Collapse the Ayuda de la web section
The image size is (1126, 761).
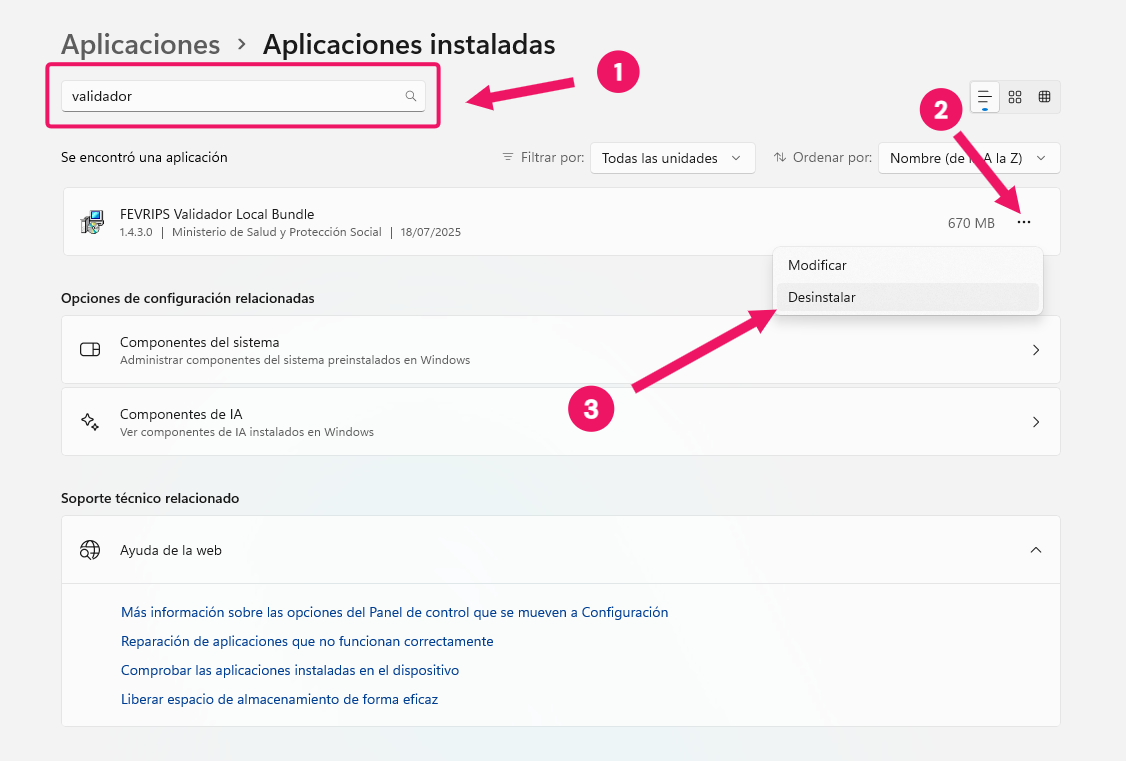point(1036,550)
